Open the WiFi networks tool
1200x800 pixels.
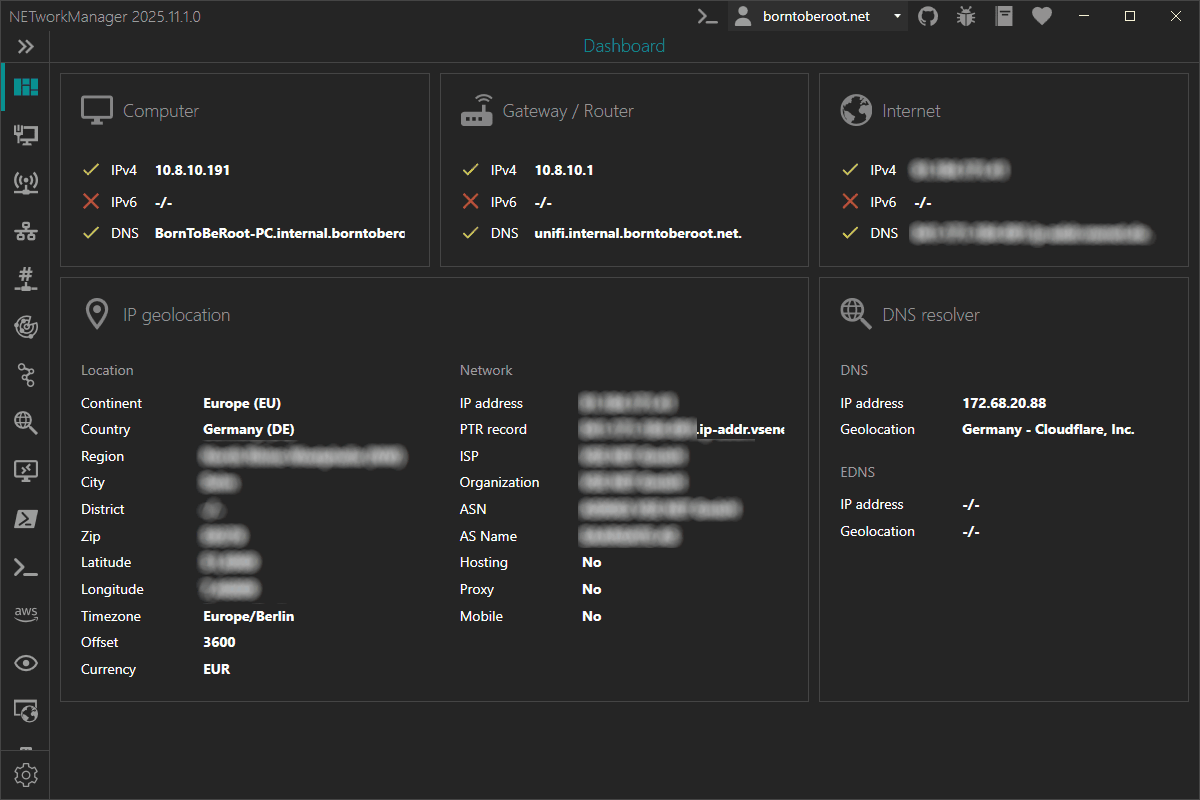pos(25,182)
